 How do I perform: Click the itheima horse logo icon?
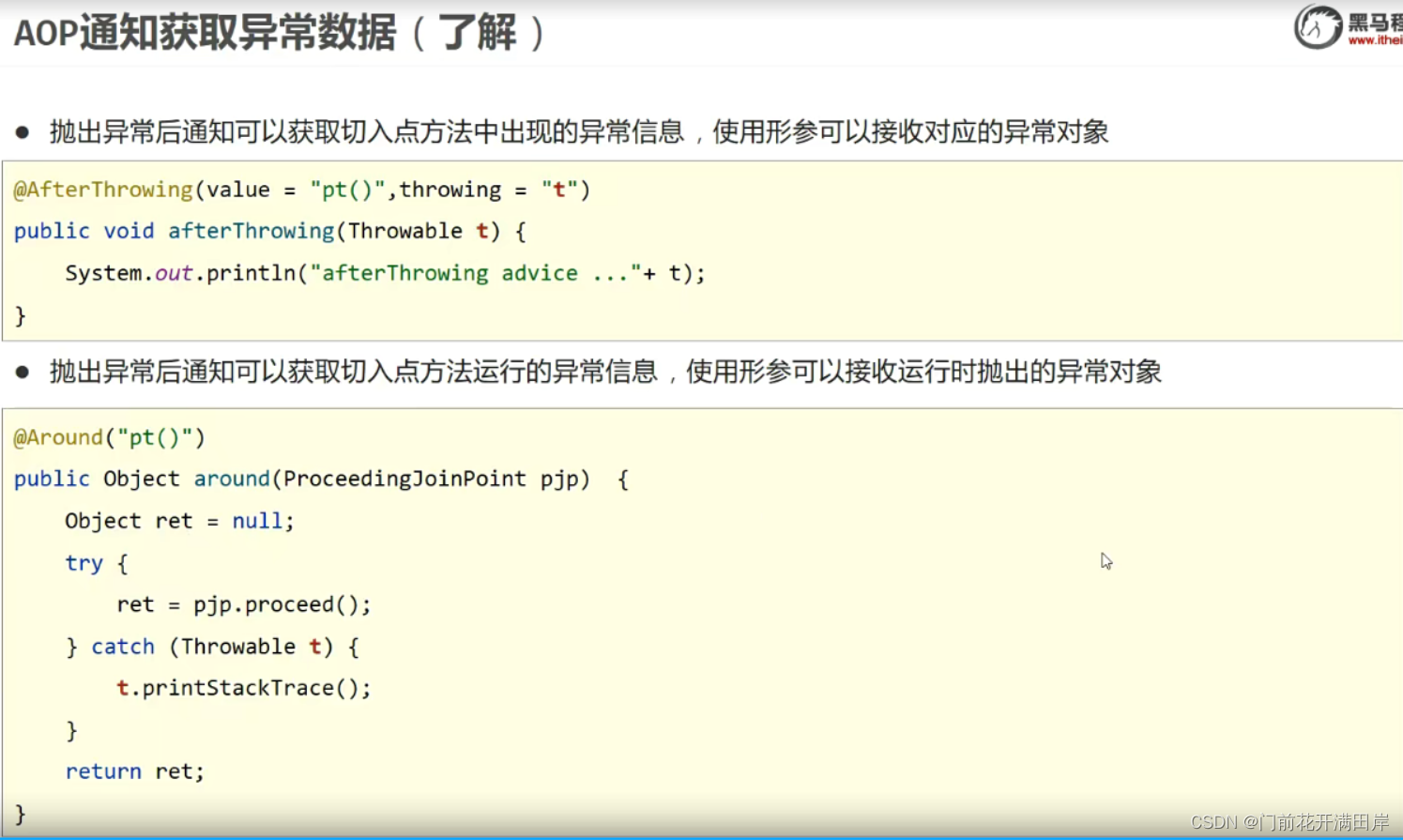tap(1319, 26)
